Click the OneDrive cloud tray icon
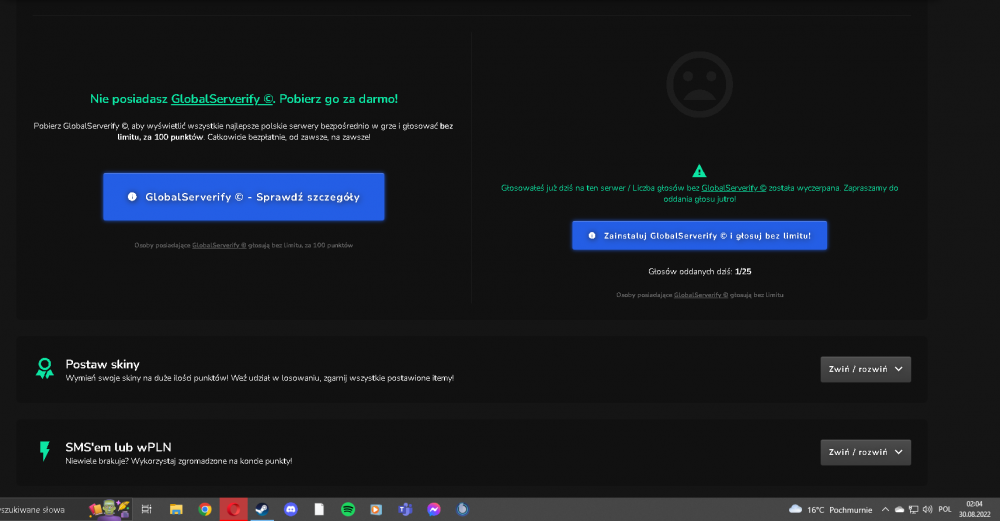The image size is (1000, 521). pos(899,510)
